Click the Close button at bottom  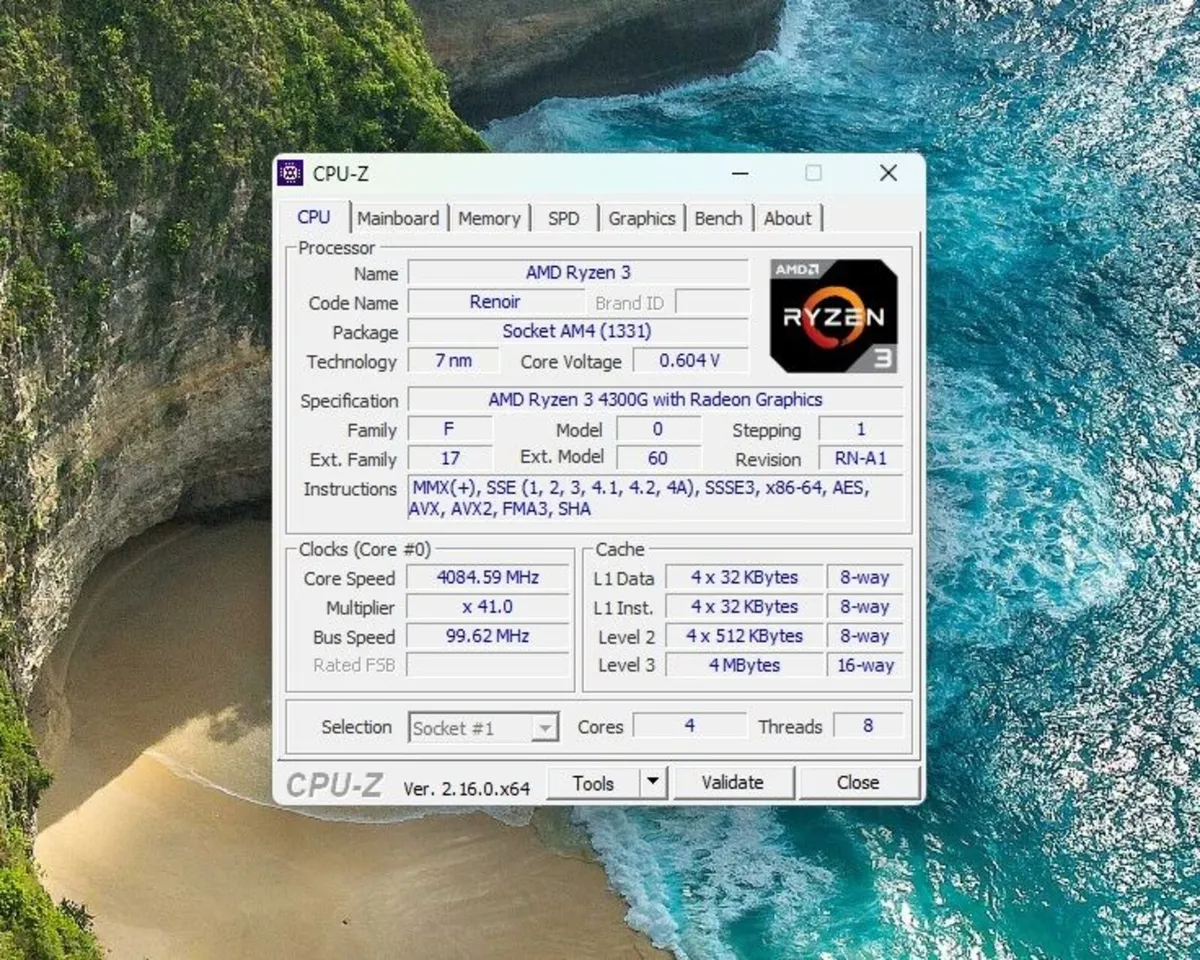click(x=858, y=783)
